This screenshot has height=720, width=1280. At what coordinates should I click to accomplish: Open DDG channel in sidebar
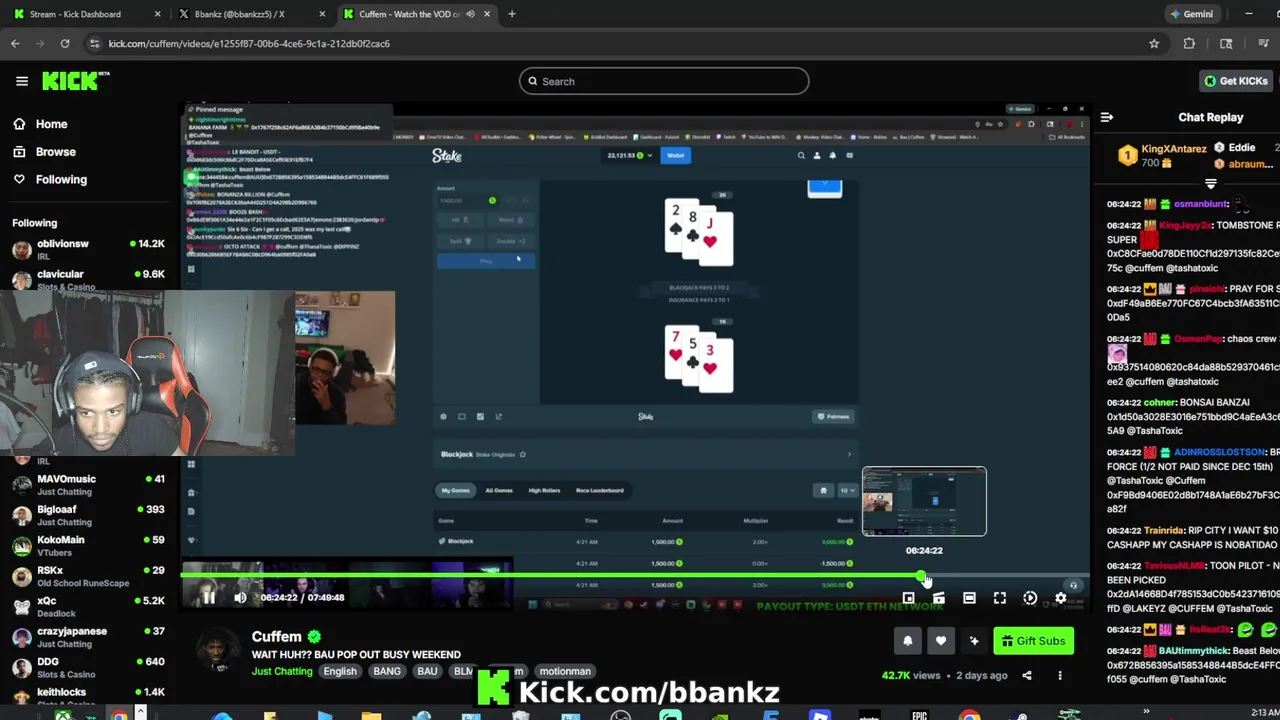pos(88,667)
